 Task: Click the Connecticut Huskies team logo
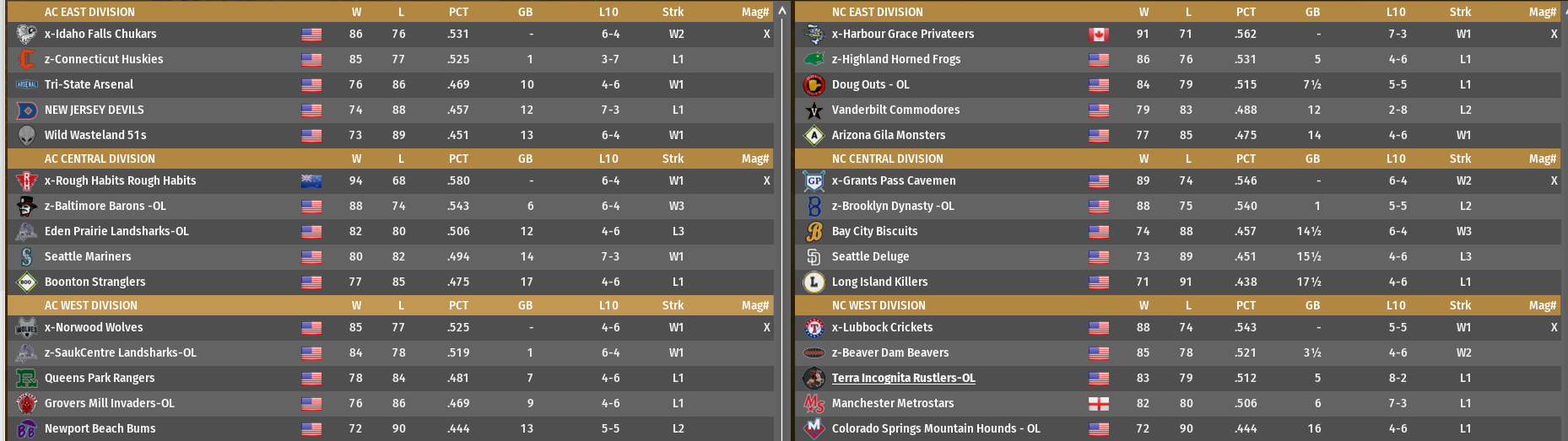point(26,60)
